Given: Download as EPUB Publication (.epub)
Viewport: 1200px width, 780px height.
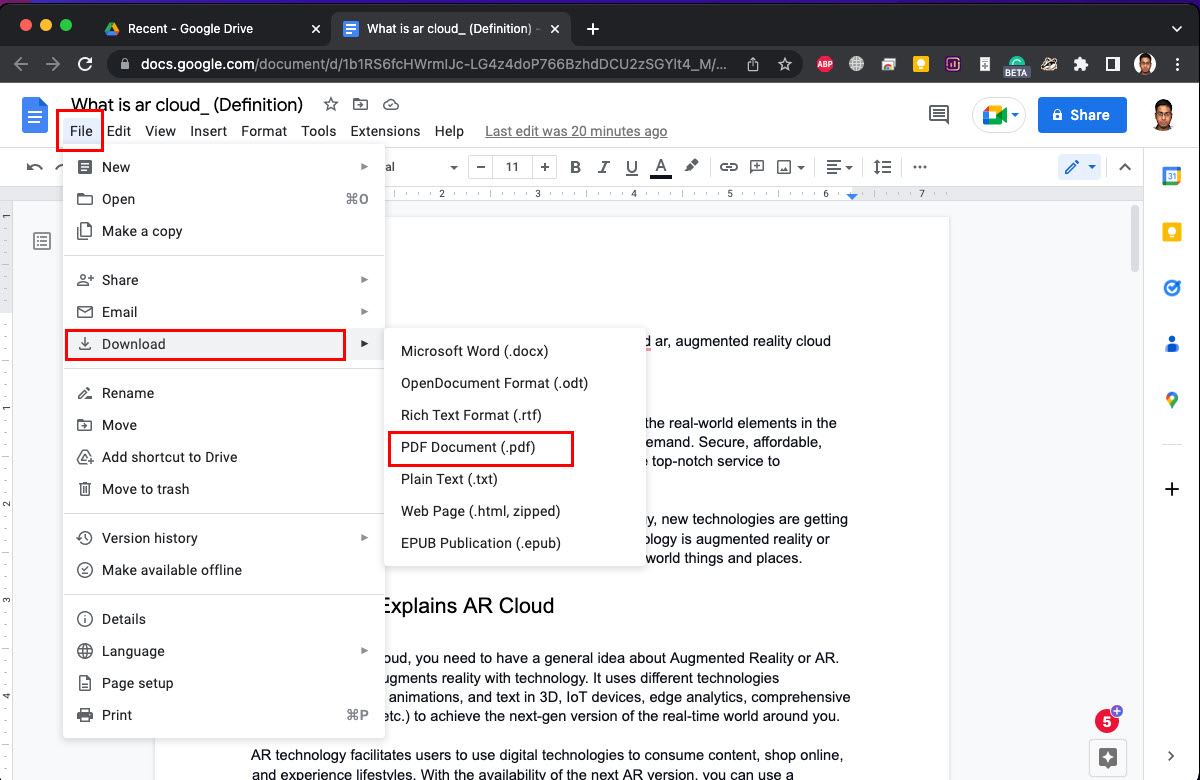Looking at the screenshot, I should pos(515,543).
